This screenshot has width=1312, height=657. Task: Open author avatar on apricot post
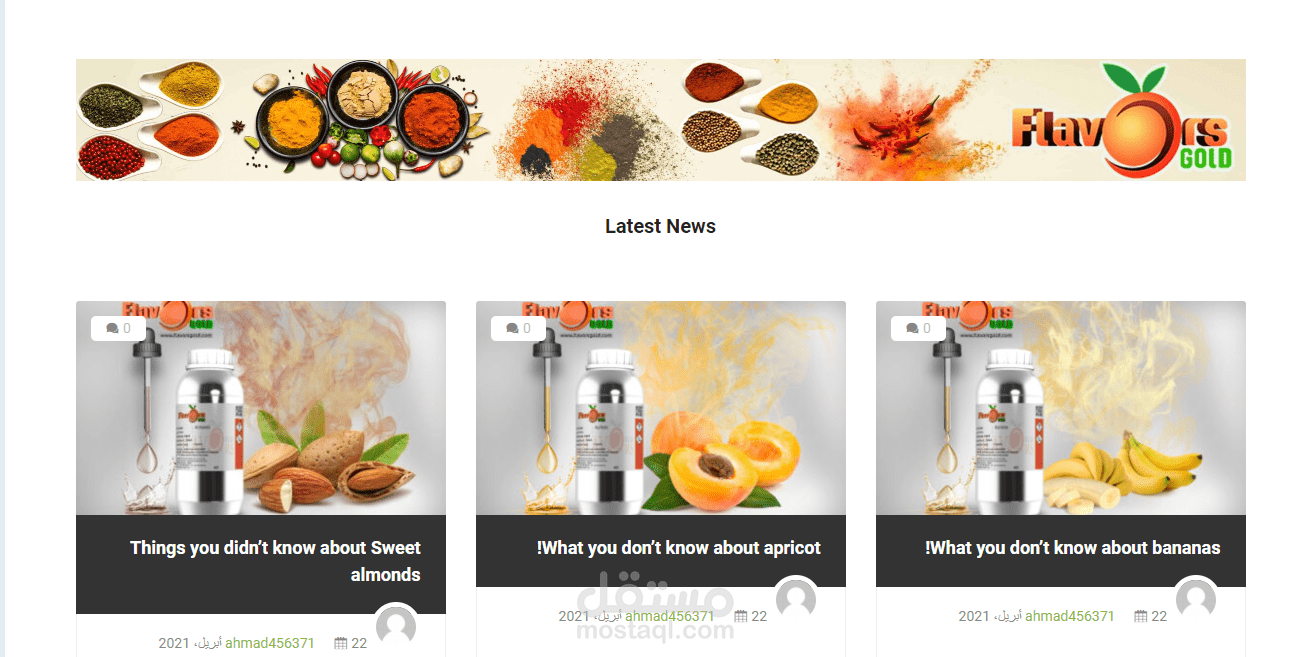[x=796, y=599]
